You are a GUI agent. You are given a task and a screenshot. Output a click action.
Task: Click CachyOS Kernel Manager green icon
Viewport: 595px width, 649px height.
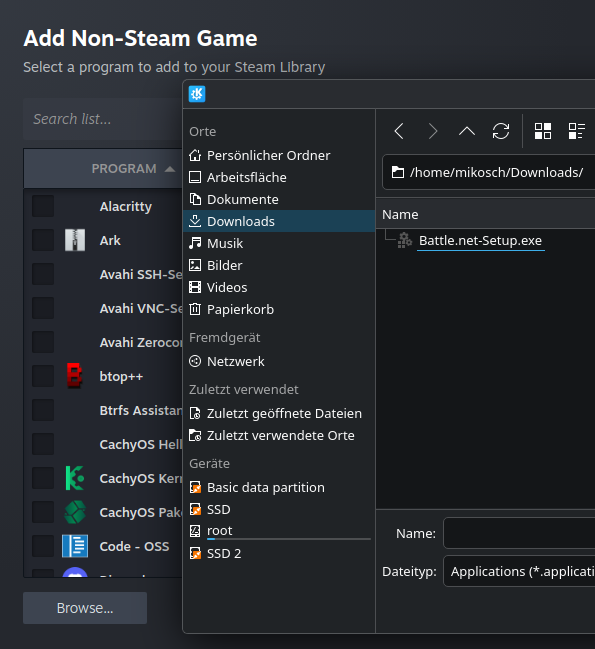[x=75, y=478]
